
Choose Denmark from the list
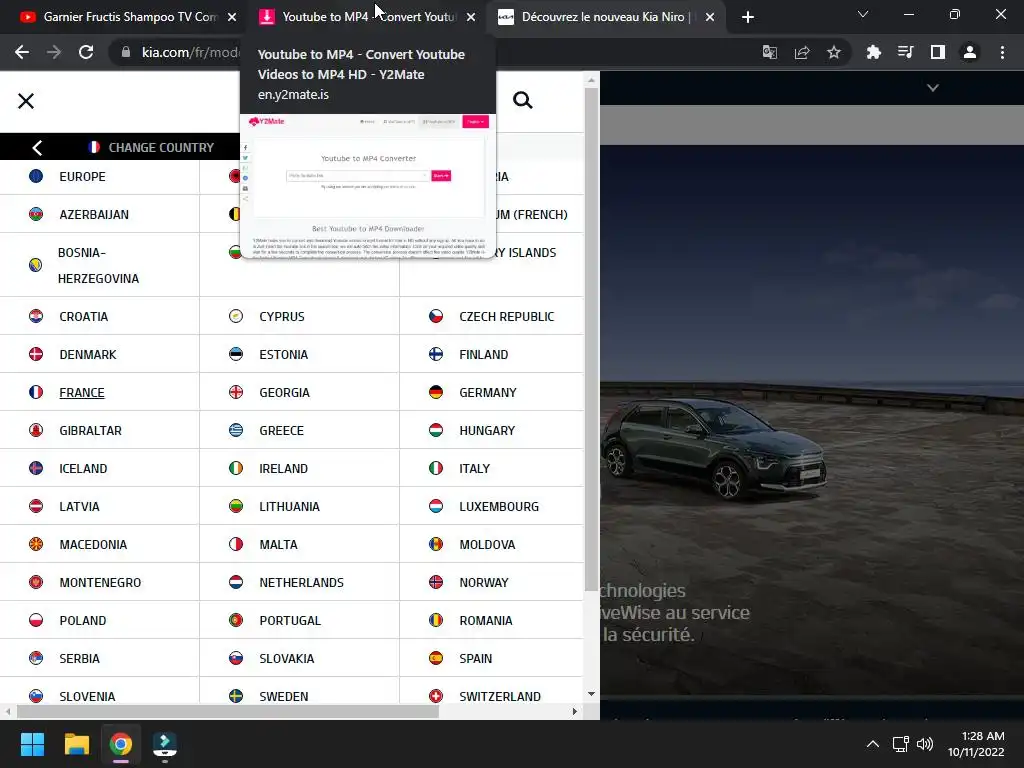88,354
